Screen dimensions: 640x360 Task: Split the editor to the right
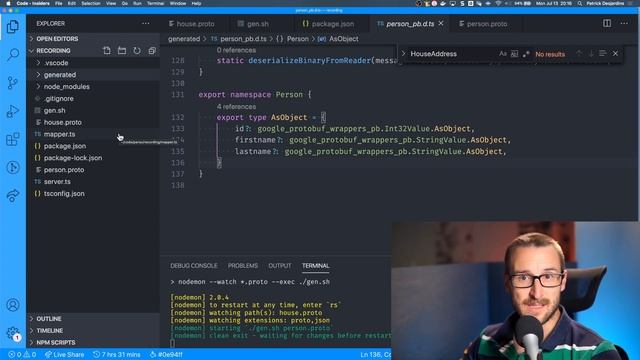click(x=607, y=23)
